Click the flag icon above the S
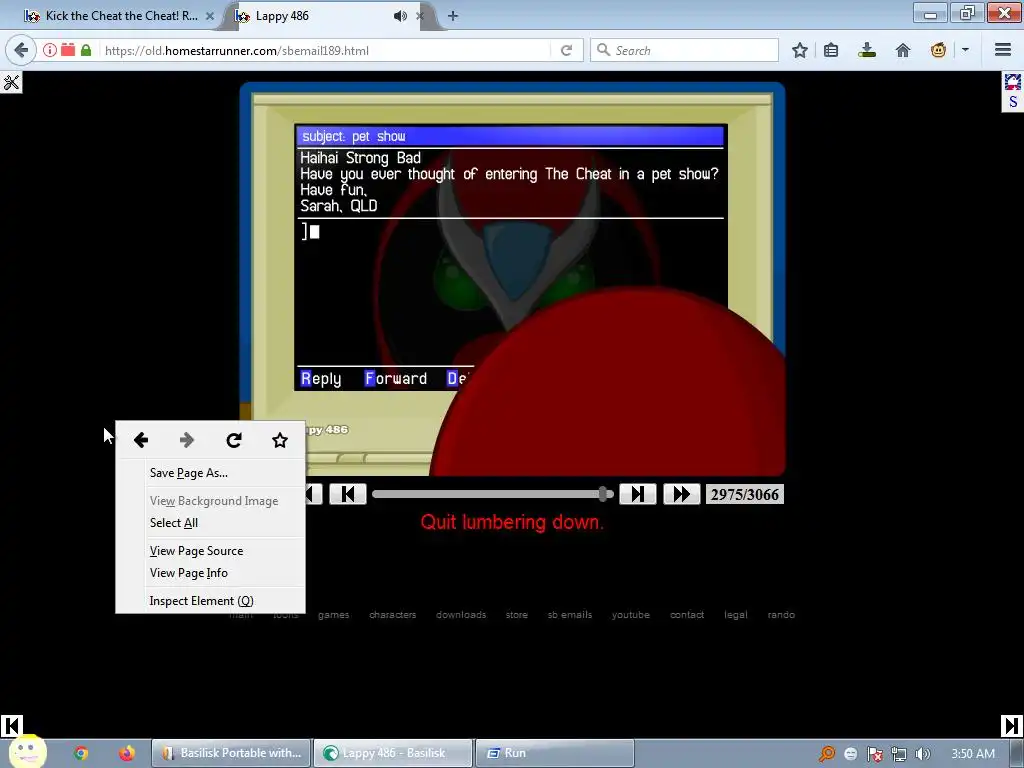The image size is (1024, 768). point(1013,82)
